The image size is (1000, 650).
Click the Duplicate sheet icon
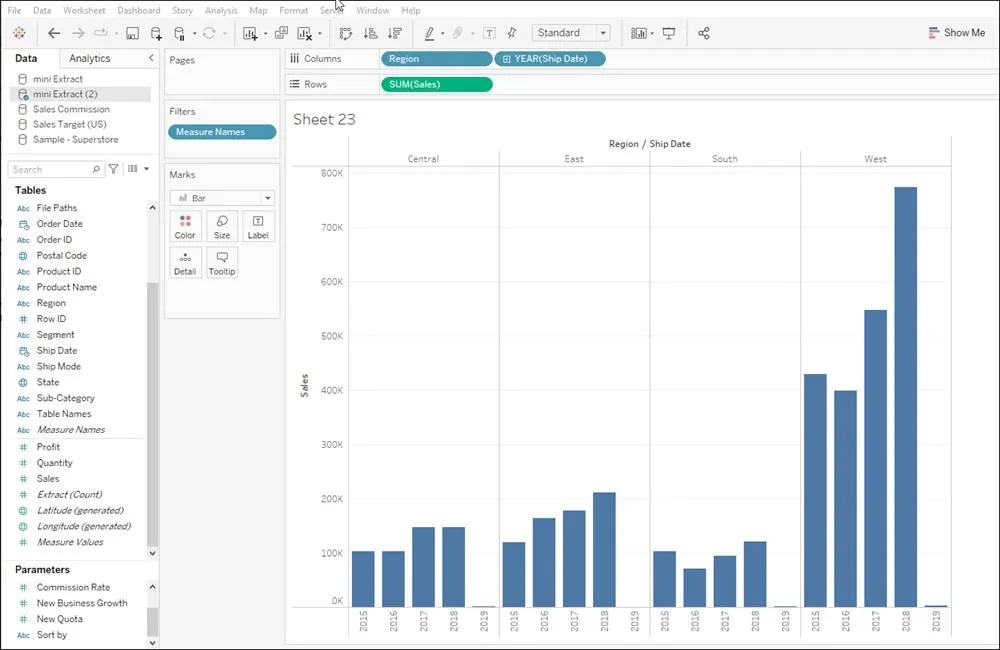pyautogui.click(x=281, y=33)
